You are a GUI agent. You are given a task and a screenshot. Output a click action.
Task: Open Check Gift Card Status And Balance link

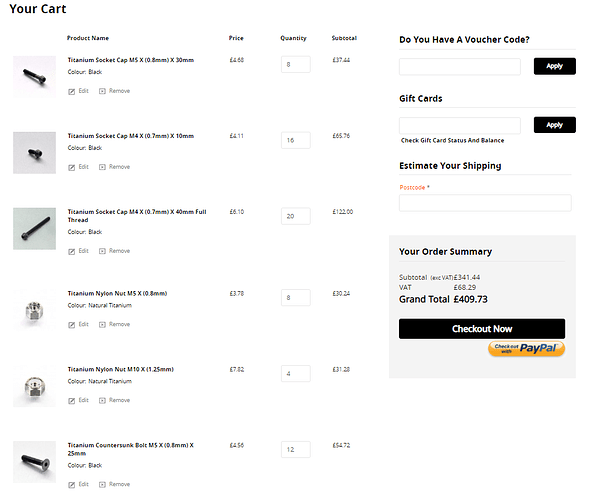452,140
